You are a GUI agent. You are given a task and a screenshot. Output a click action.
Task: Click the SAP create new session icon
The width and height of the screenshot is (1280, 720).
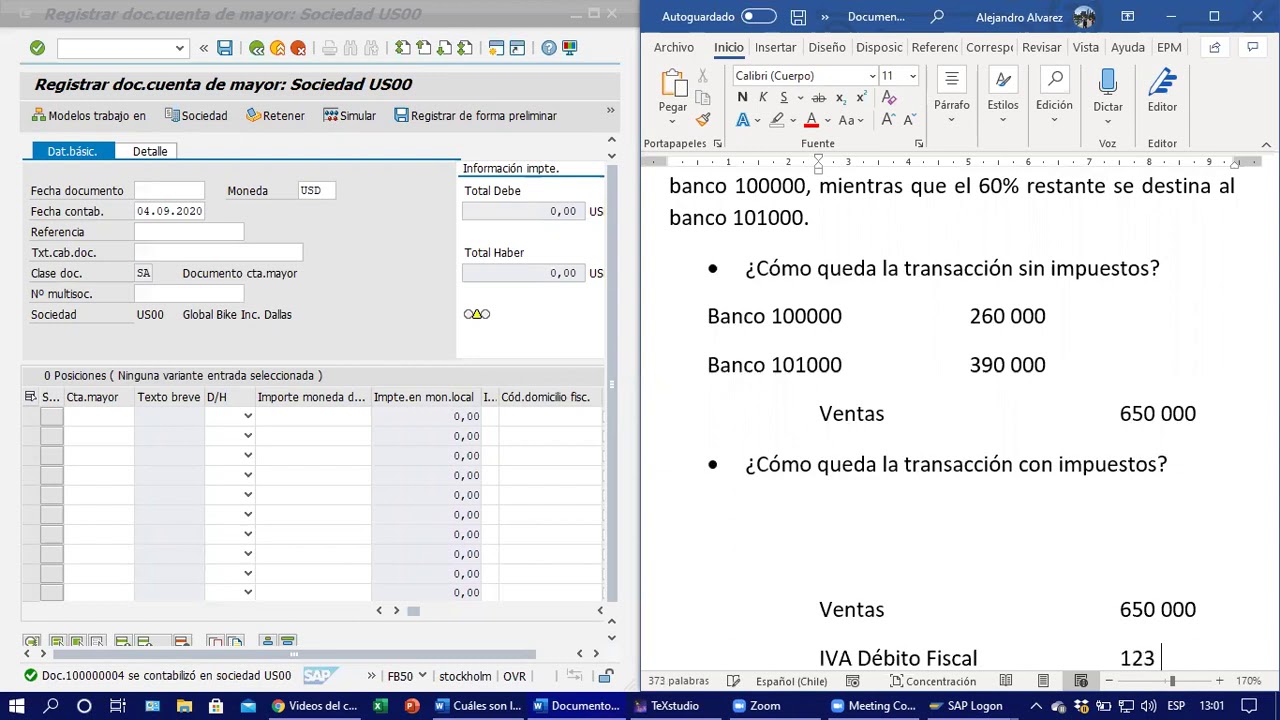click(x=497, y=48)
